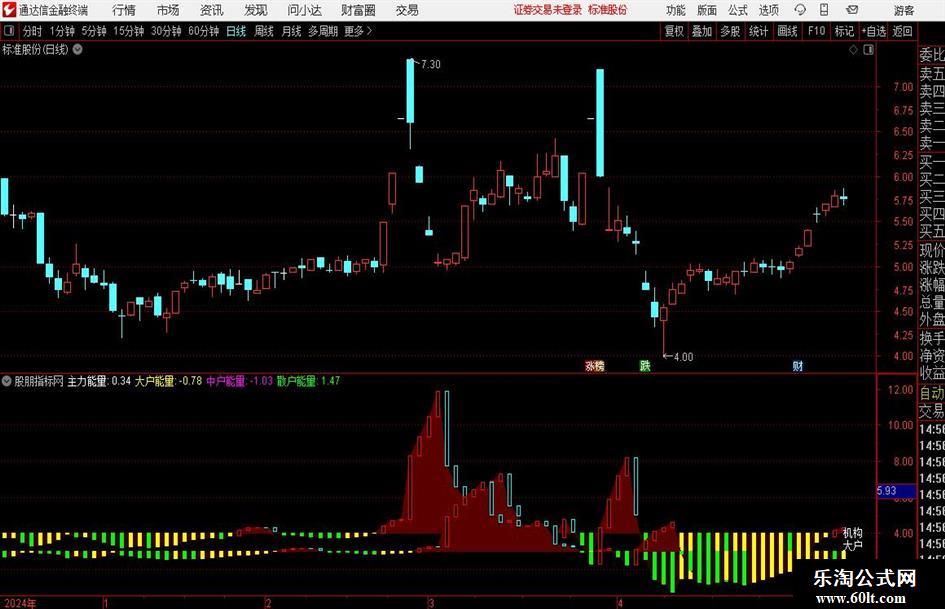The height and width of the screenshot is (609, 945).
Task: Click the 财 finance marker on the chart
Action: [x=797, y=366]
